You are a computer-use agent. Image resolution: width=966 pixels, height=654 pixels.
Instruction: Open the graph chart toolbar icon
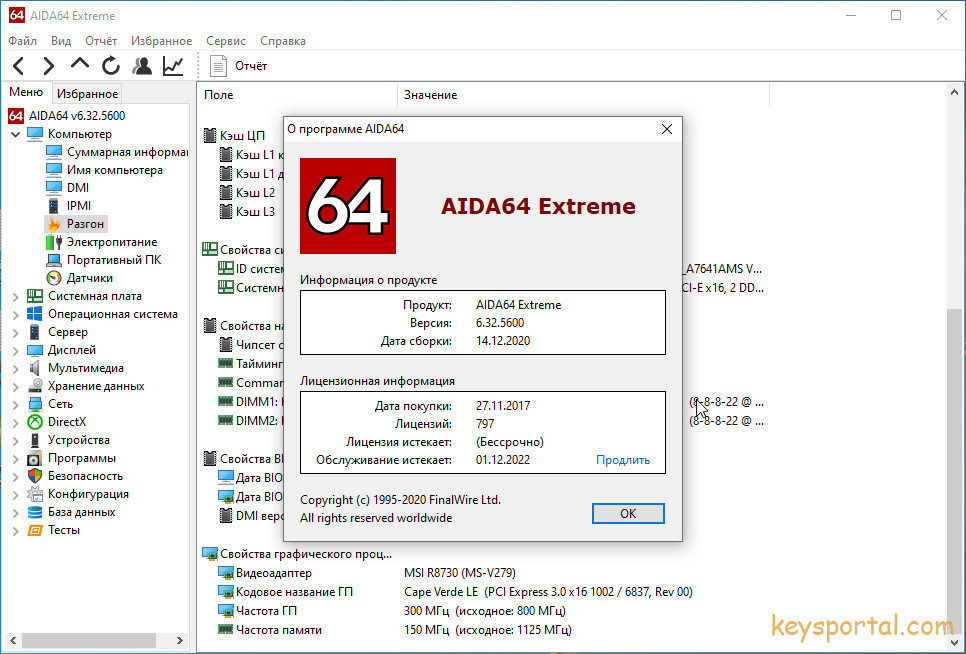coord(173,66)
